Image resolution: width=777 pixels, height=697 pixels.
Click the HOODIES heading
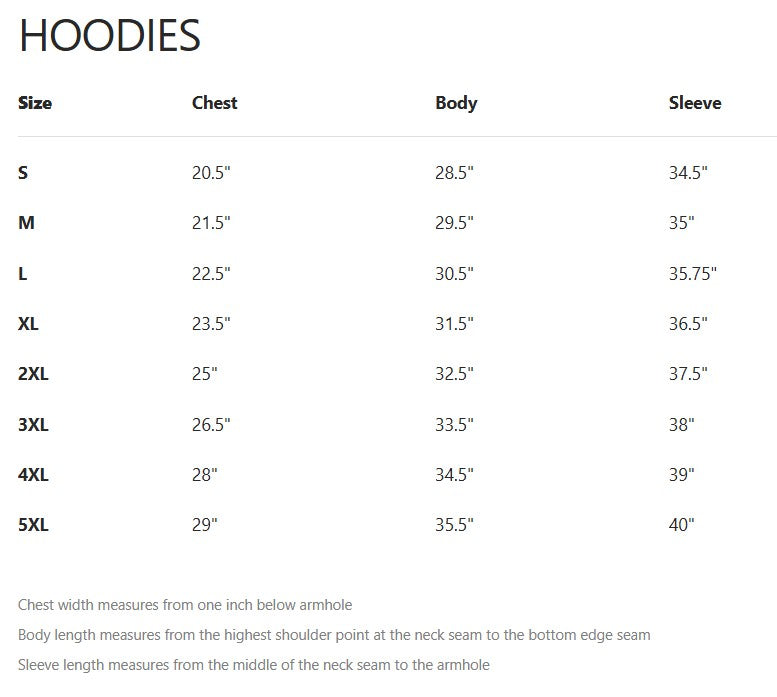point(110,37)
